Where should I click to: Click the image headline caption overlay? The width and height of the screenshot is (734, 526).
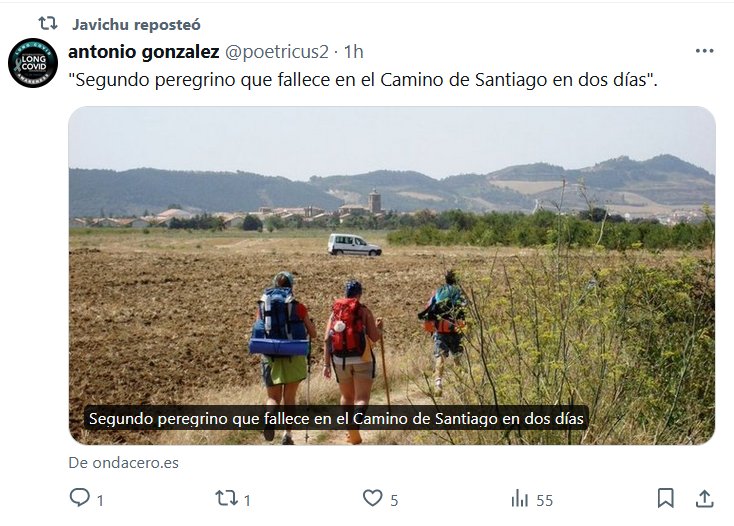click(x=336, y=418)
